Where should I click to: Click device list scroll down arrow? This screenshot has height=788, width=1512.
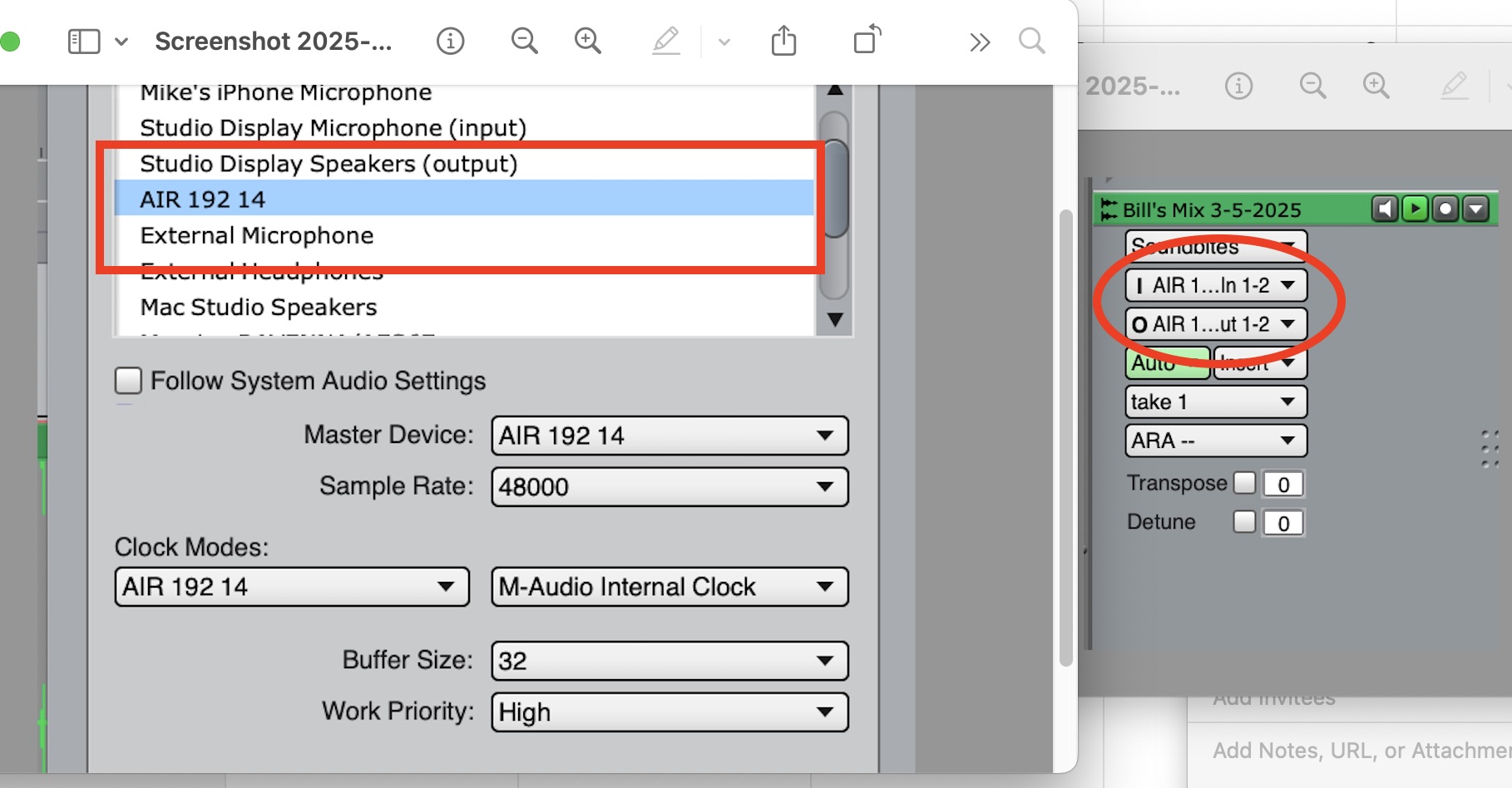point(835,319)
